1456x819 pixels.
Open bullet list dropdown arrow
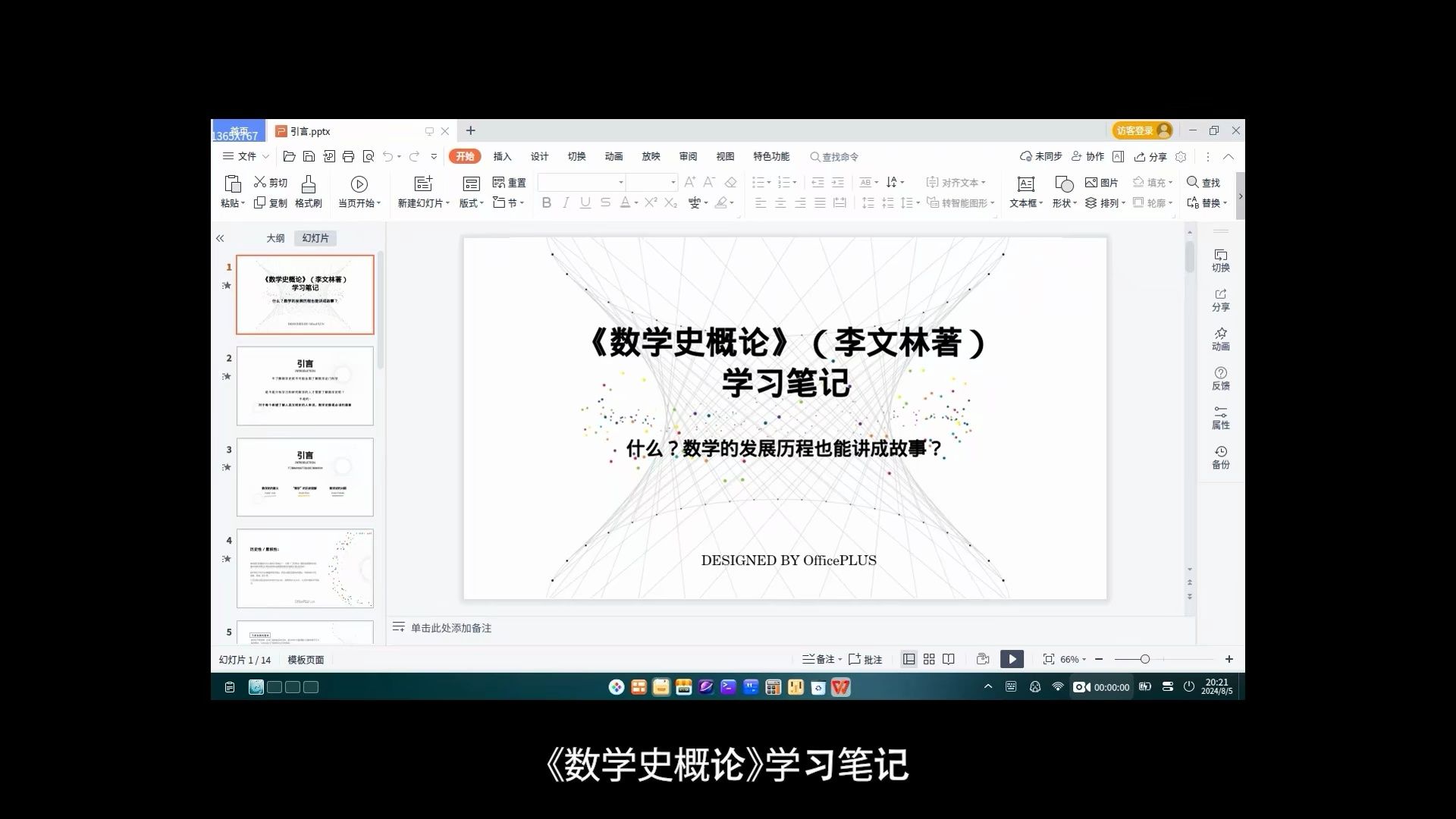(769, 183)
